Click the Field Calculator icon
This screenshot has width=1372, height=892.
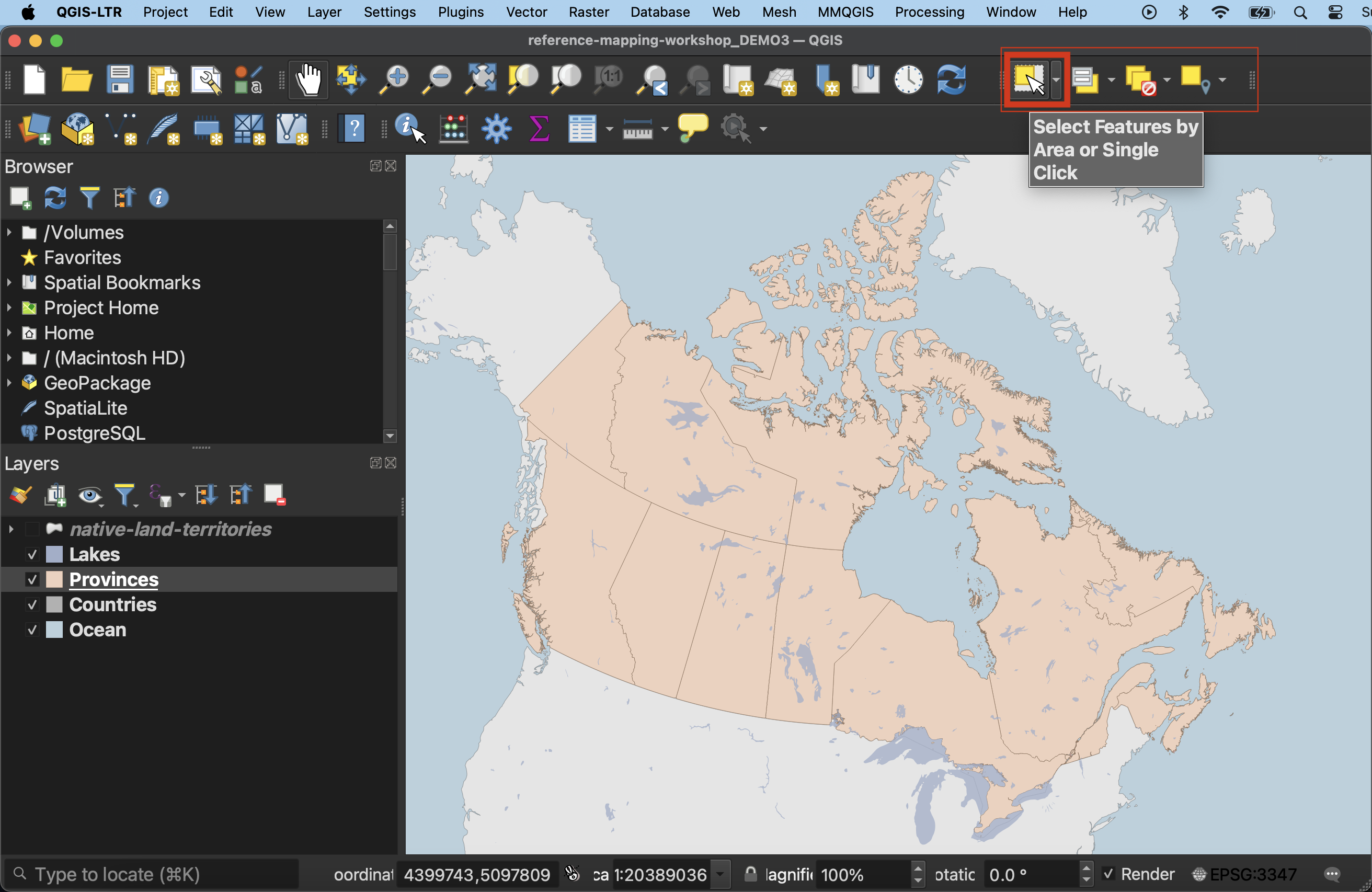454,128
